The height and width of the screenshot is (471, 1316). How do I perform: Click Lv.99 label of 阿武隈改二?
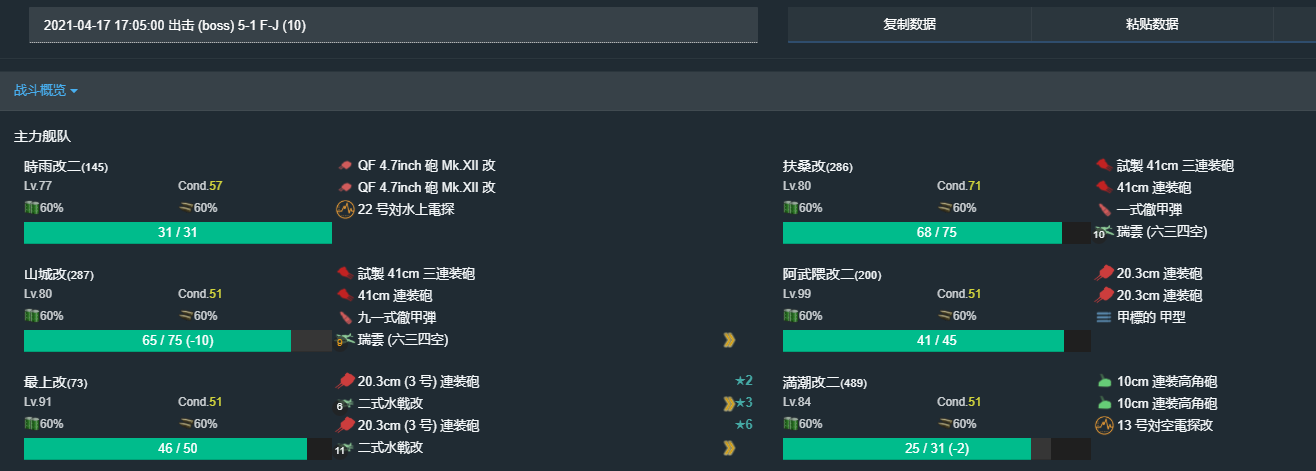tap(797, 294)
